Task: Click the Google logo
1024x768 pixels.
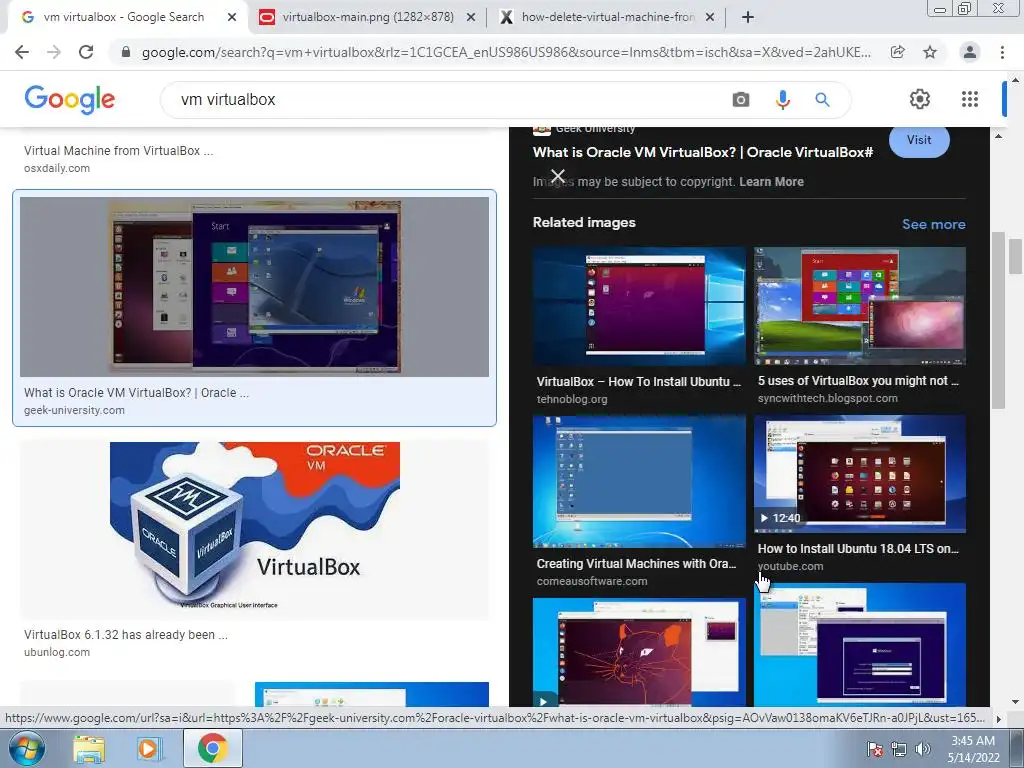Action: pyautogui.click(x=69, y=99)
